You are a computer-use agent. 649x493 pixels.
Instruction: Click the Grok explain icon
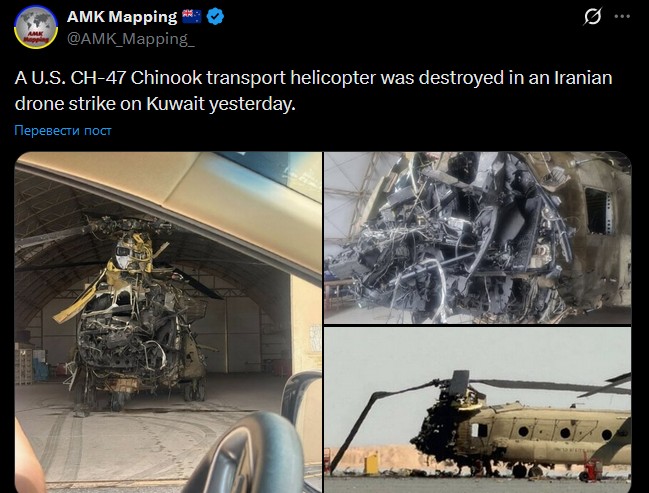coord(593,17)
